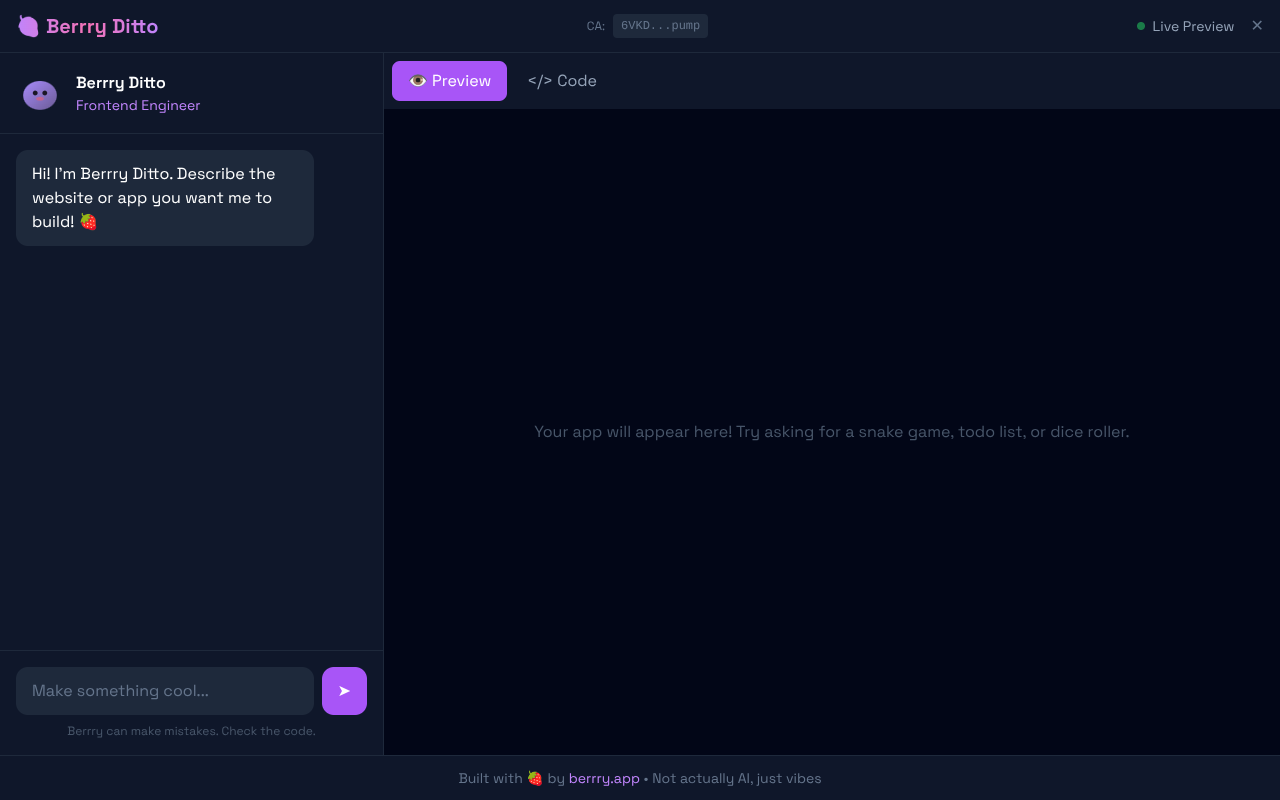Click the 'Frontend Engineer' subtitle
The width and height of the screenshot is (1280, 800).
138,105
